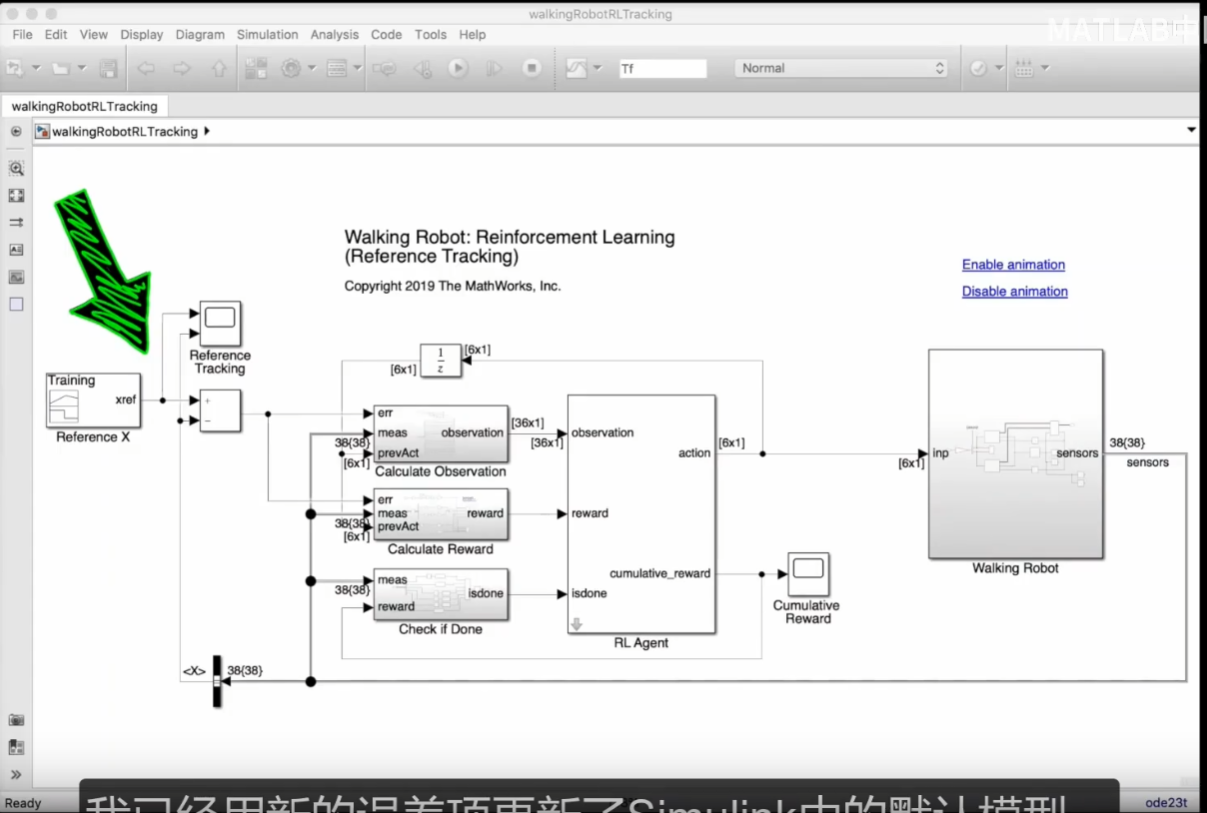The height and width of the screenshot is (813, 1207).
Task: Expand the palette with double chevron
Action: point(16,774)
